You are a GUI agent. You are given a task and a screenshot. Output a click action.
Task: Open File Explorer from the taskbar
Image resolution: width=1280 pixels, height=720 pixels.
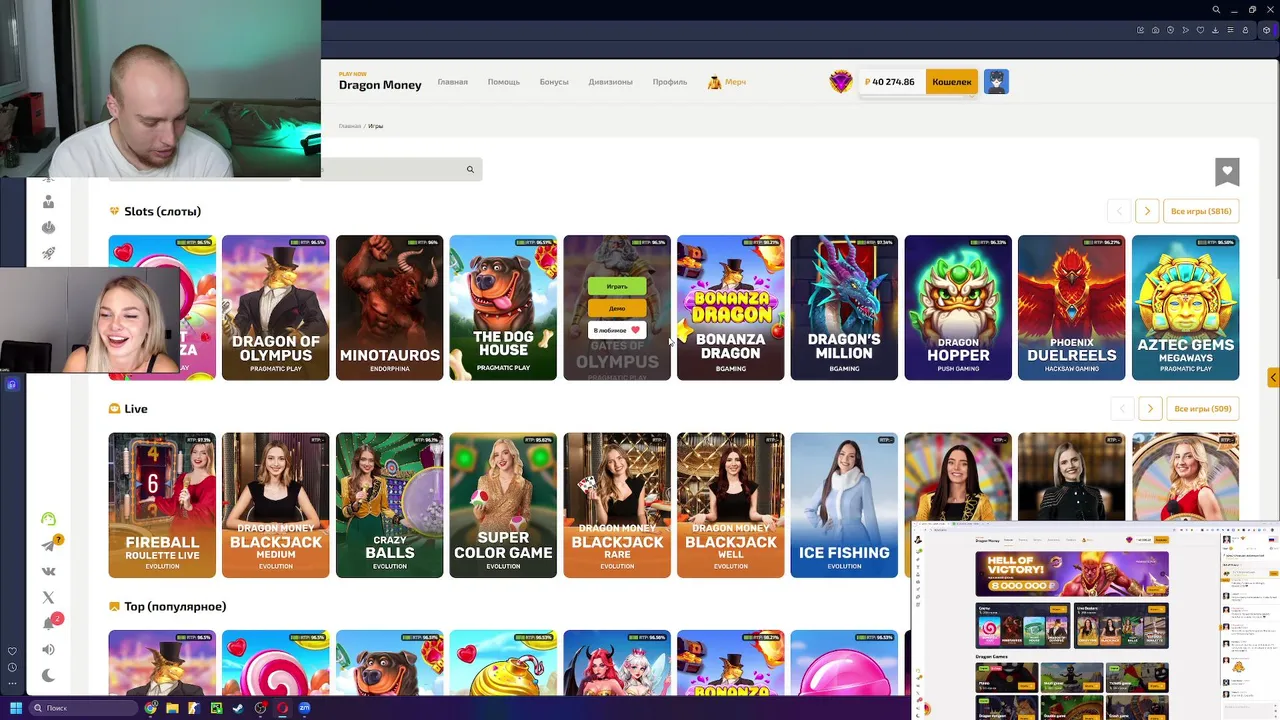click(173, 708)
